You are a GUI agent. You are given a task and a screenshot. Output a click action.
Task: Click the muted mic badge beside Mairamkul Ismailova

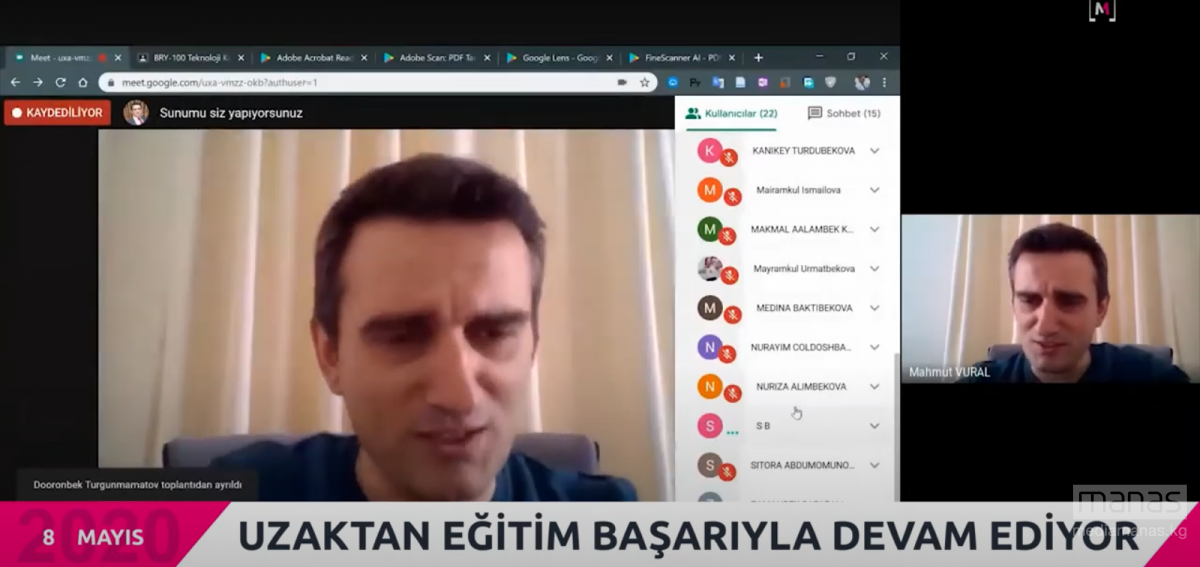[x=732, y=196]
